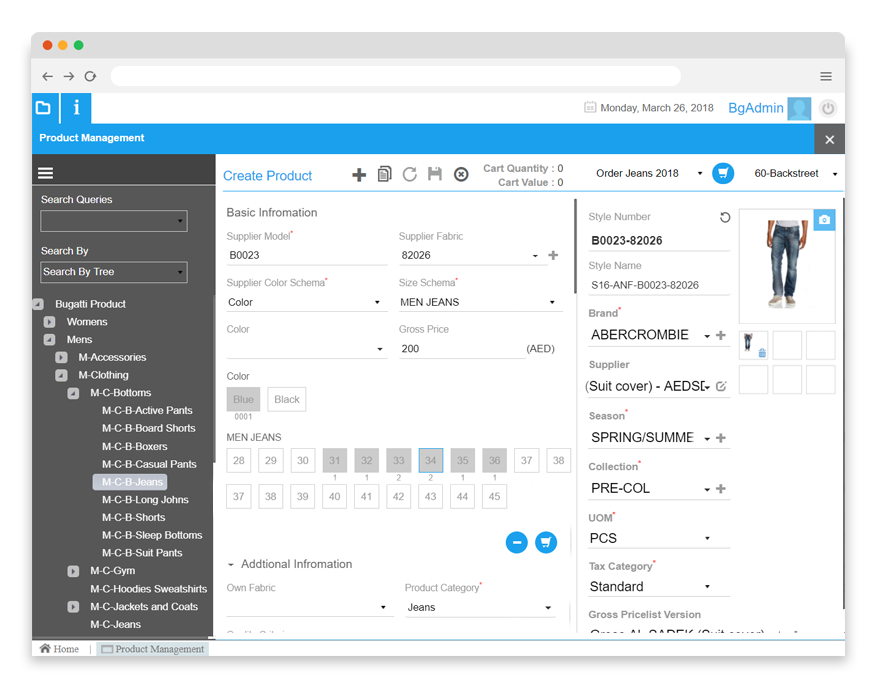The width and height of the screenshot is (878, 676).
Task: Select the Blue color swatch
Action: (243, 400)
